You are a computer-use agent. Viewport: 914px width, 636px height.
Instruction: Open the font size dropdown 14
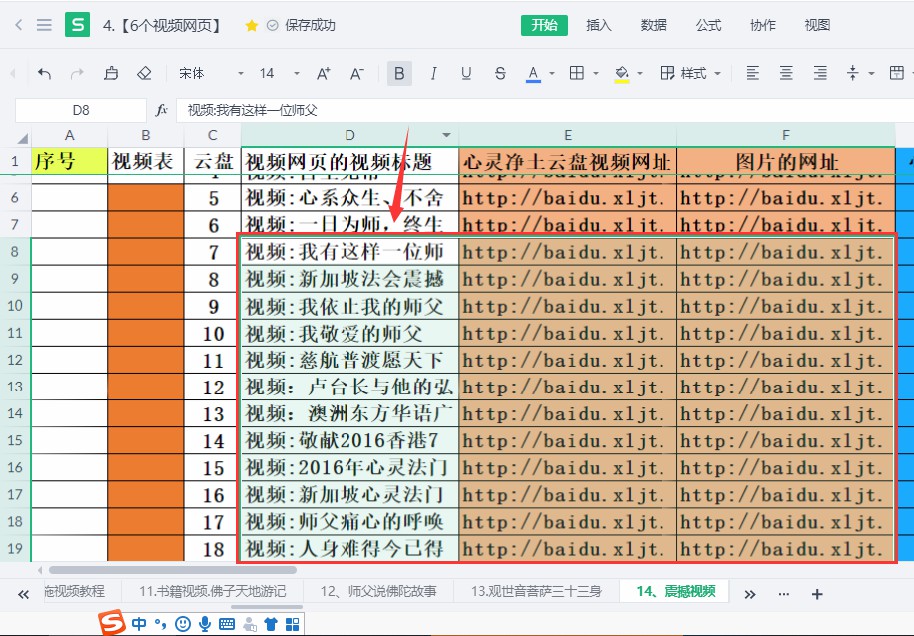[x=280, y=73]
